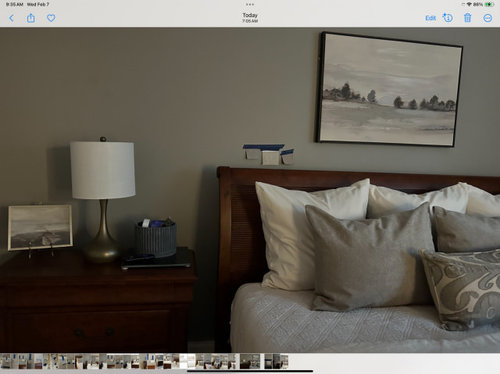Screen dimensions: 500x374
Task: Show photo info with the sparkle info icon
Action: click(x=448, y=18)
